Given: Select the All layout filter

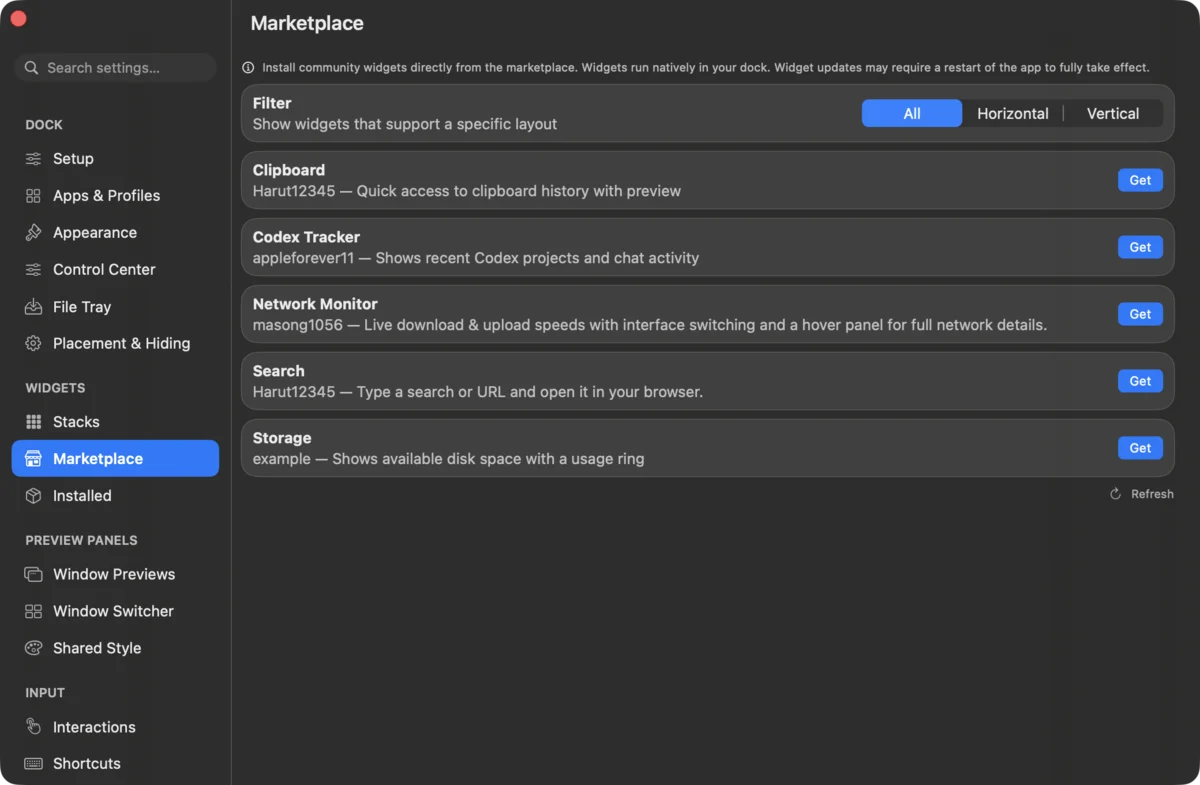Looking at the screenshot, I should (x=912, y=114).
